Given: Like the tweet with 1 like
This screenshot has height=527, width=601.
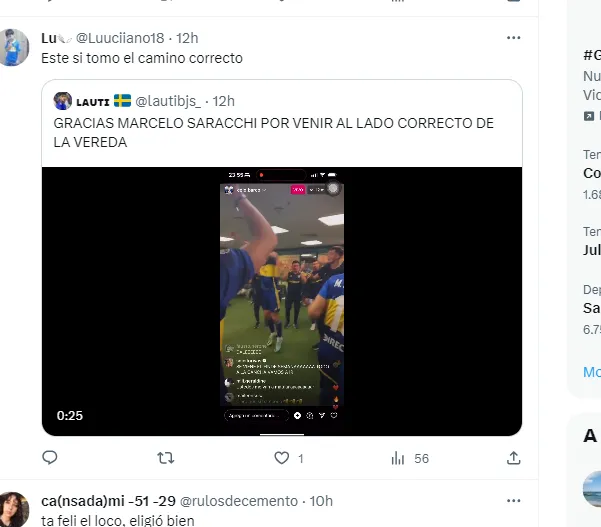Looking at the screenshot, I should point(282,458).
